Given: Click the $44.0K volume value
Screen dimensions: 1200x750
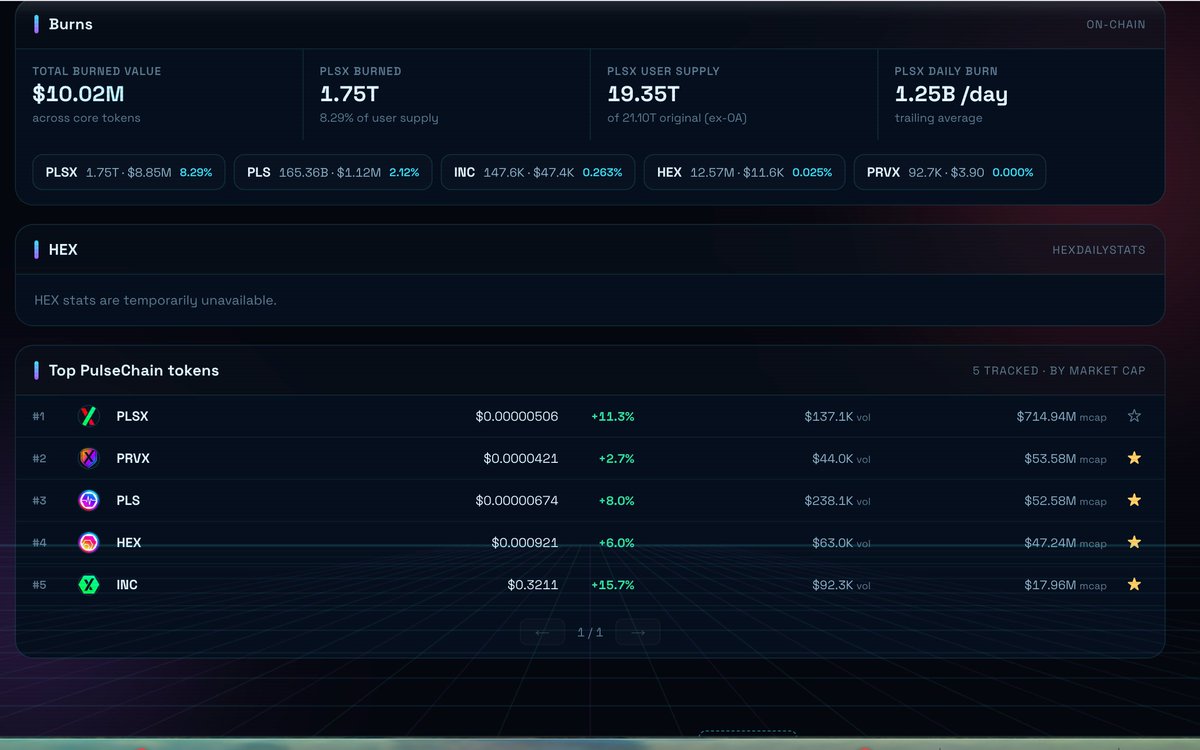Looking at the screenshot, I should coord(832,458).
